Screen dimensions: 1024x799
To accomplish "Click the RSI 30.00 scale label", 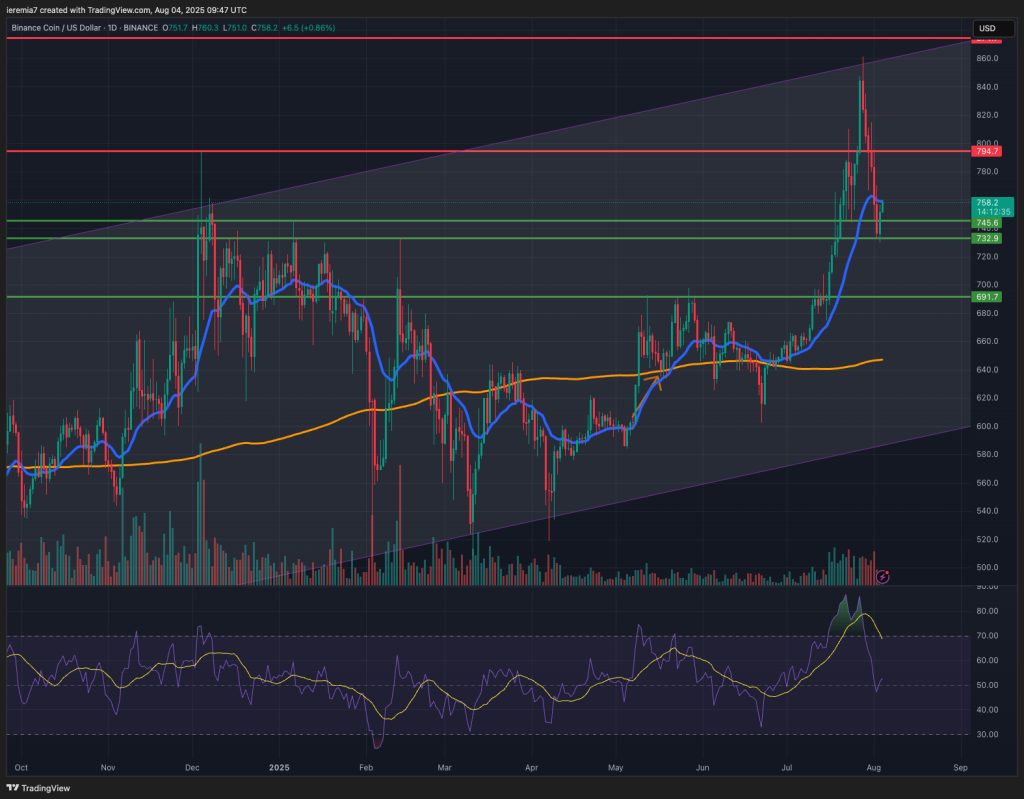I will (x=987, y=734).
